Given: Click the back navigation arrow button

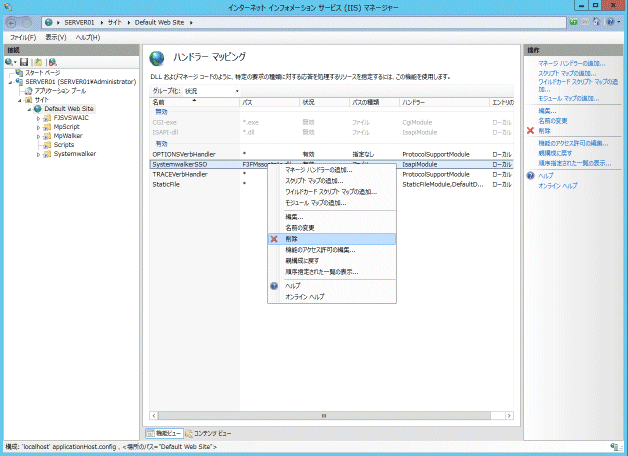Looking at the screenshot, I should pos(12,23).
